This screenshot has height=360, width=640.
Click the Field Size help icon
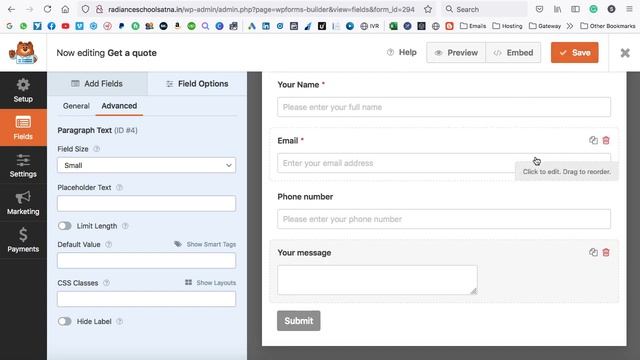pyautogui.click(x=97, y=149)
